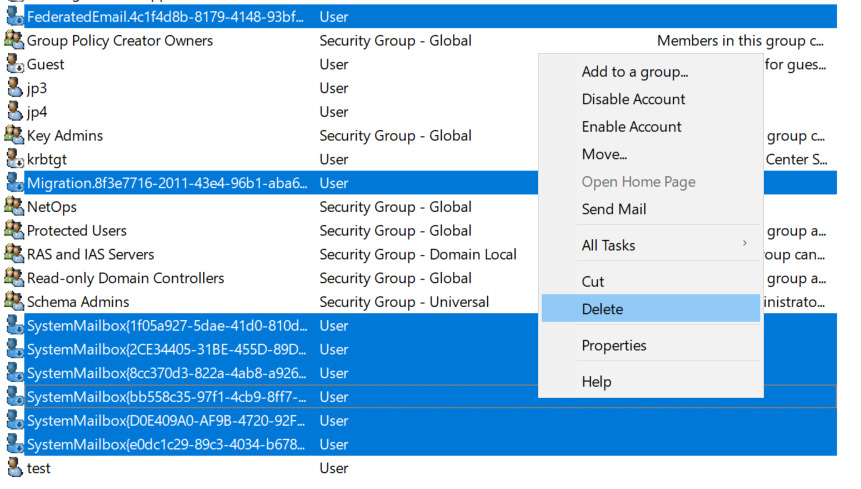
Task: Open Help from the context menu
Action: coord(596,382)
